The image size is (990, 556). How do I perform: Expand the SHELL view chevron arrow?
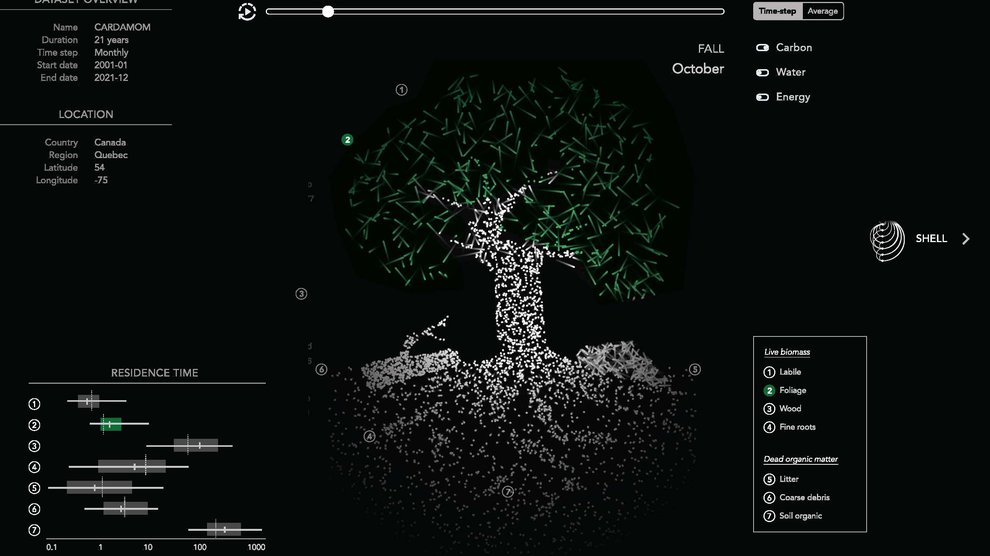pos(966,239)
